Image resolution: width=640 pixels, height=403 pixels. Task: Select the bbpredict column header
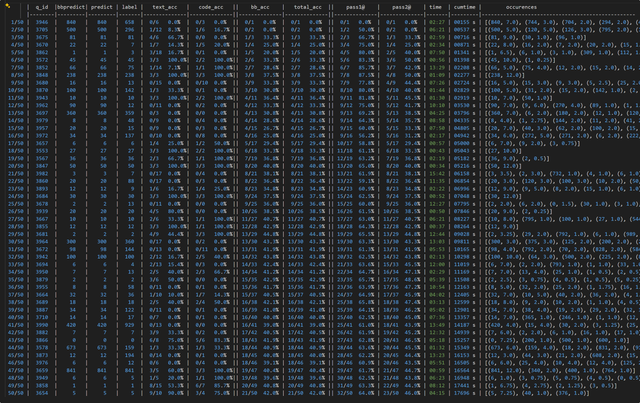(71, 7)
